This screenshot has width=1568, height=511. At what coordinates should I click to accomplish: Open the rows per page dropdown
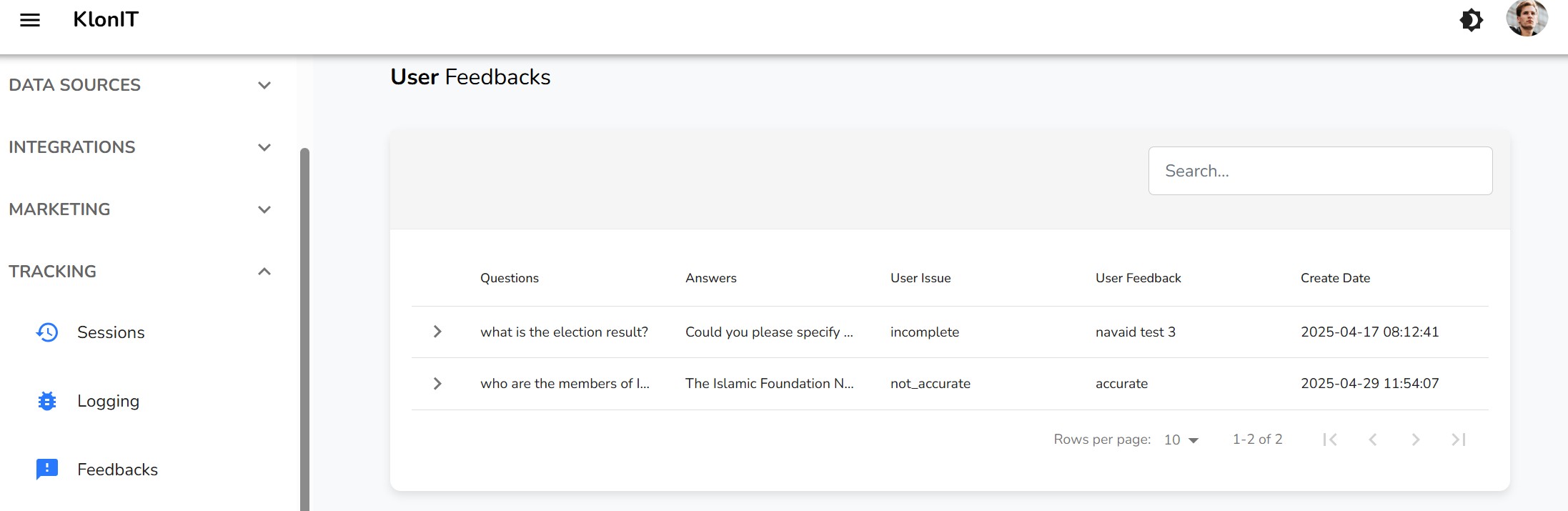tap(1181, 440)
